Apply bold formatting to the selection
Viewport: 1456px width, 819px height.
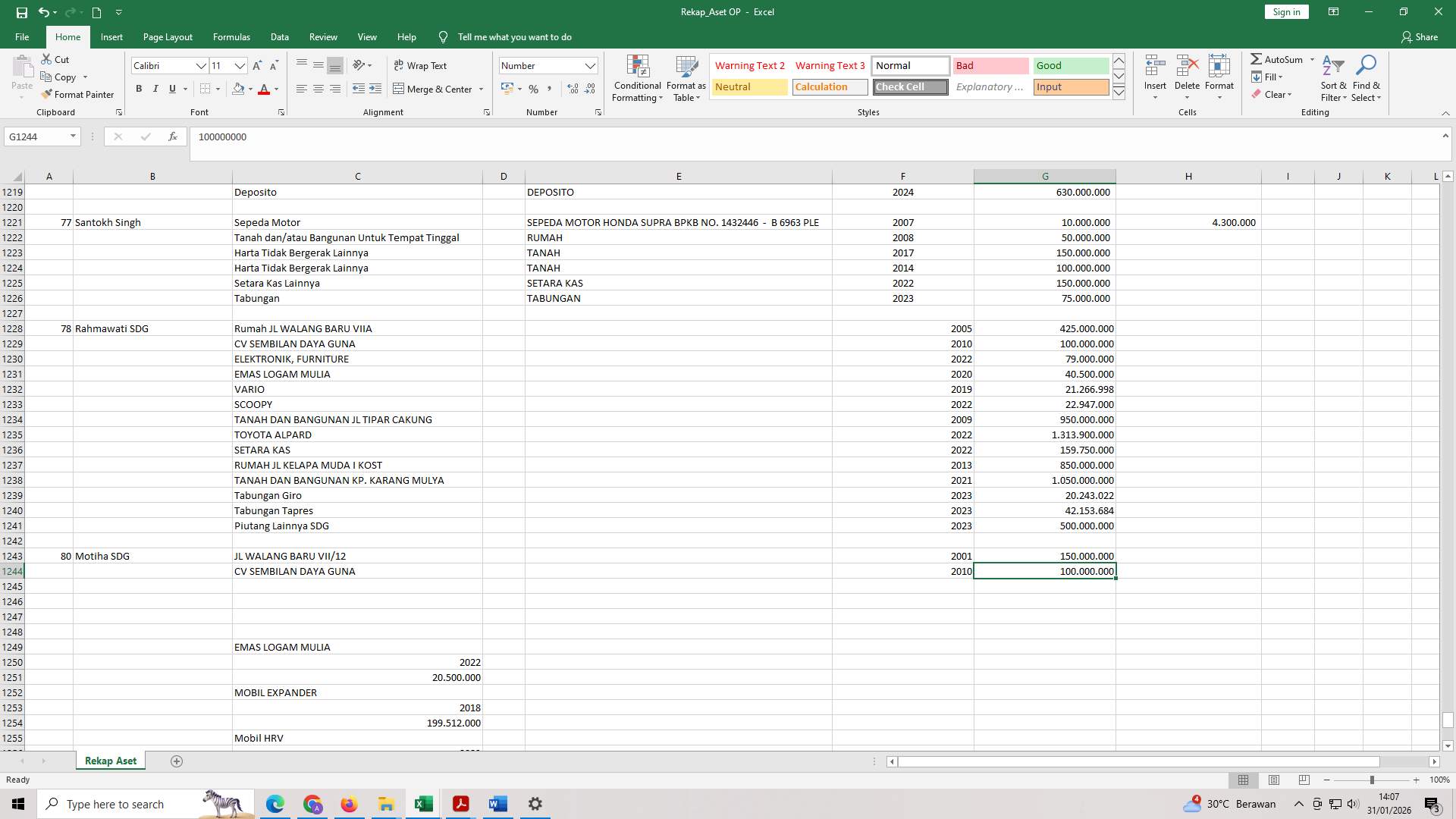139,89
